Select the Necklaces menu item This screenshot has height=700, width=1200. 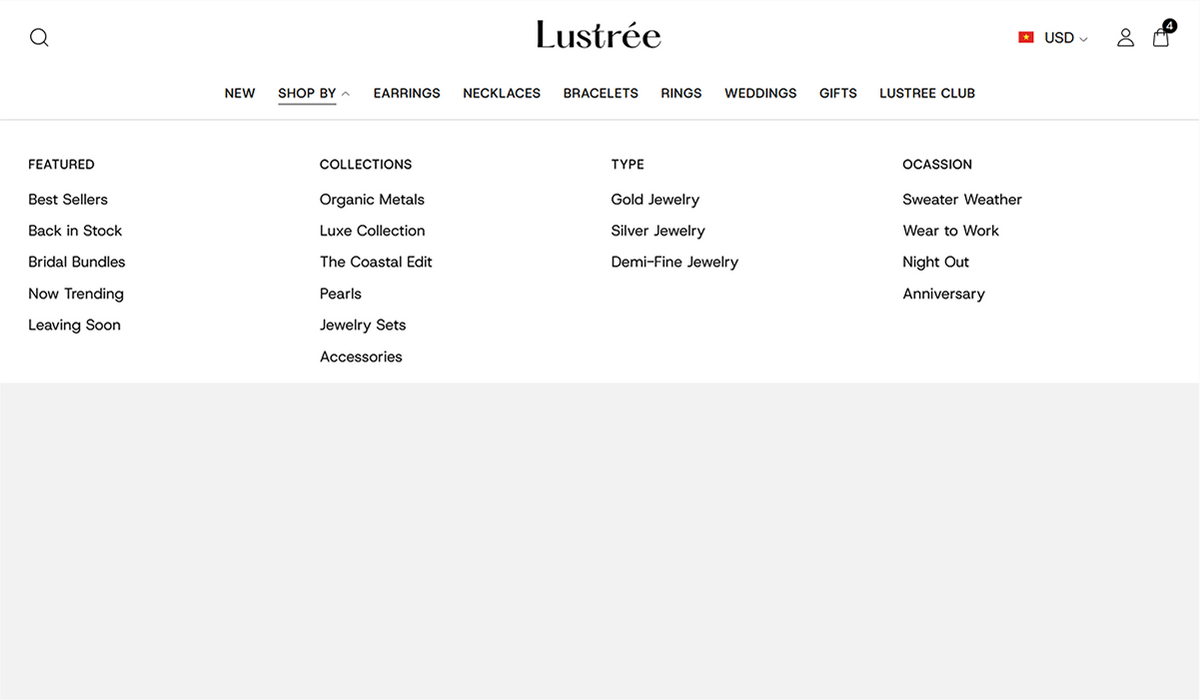click(x=501, y=93)
